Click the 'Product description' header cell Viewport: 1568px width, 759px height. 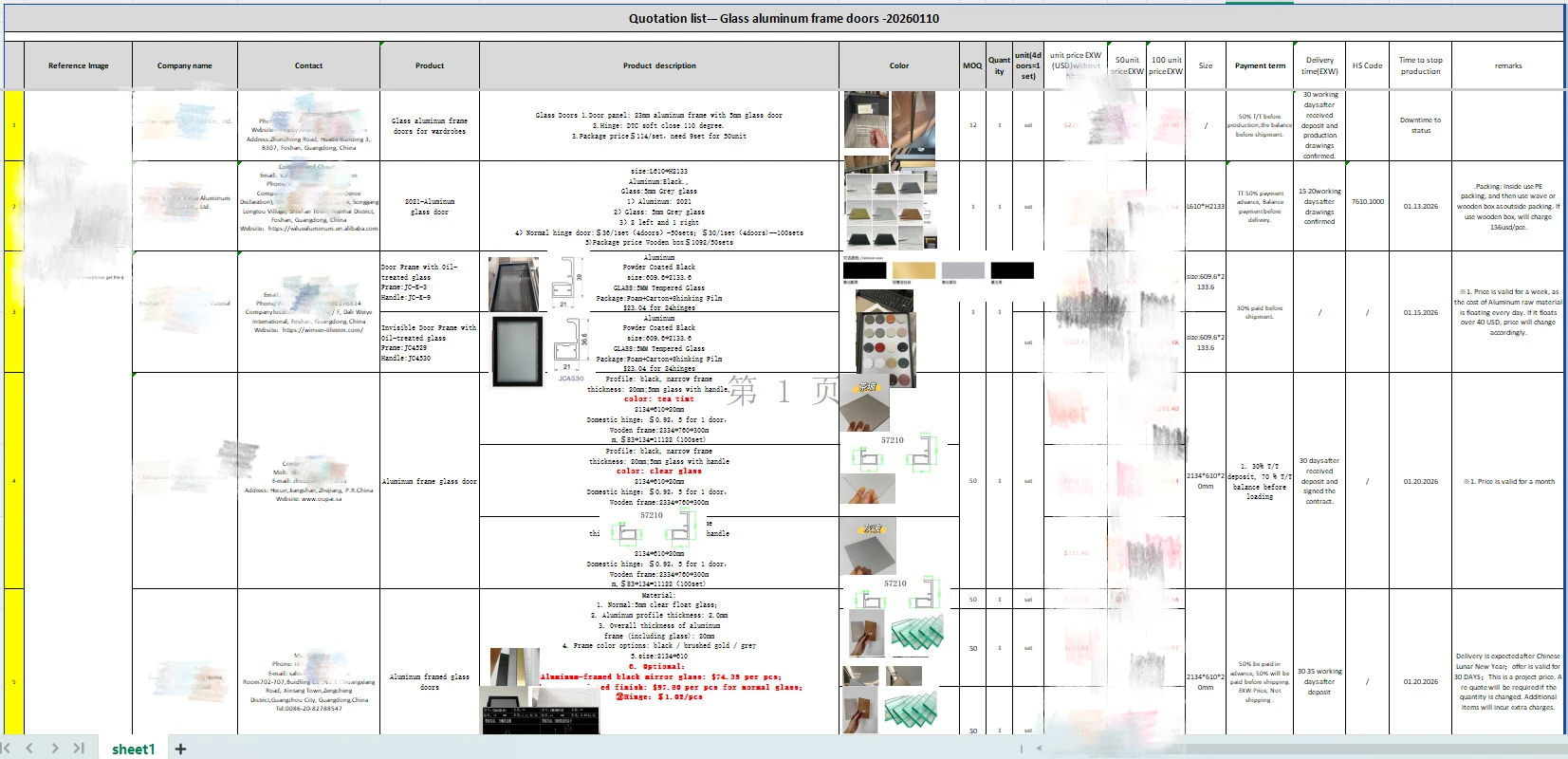click(659, 65)
